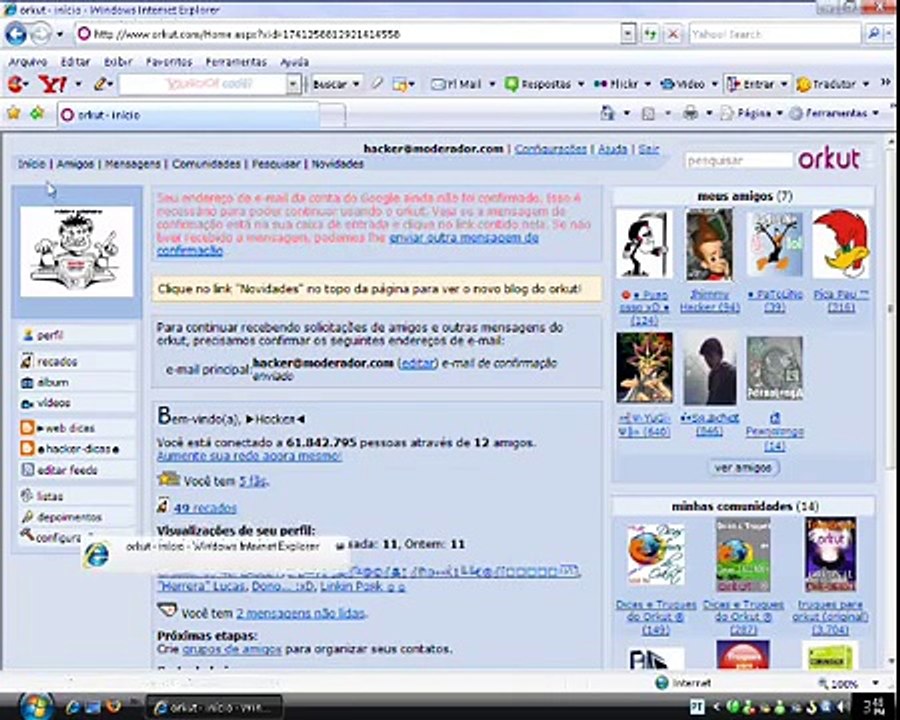900x720 pixels.
Task: Click the 5 fãs link
Action: tap(253, 481)
